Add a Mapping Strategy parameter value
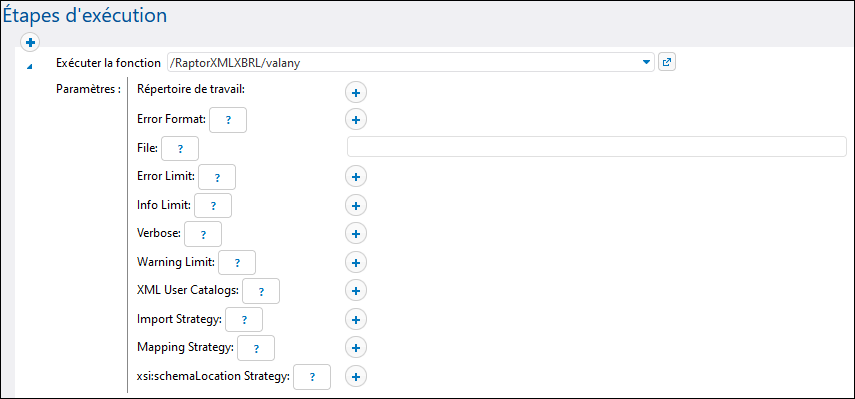Viewport: 855px width, 399px height. 356,348
